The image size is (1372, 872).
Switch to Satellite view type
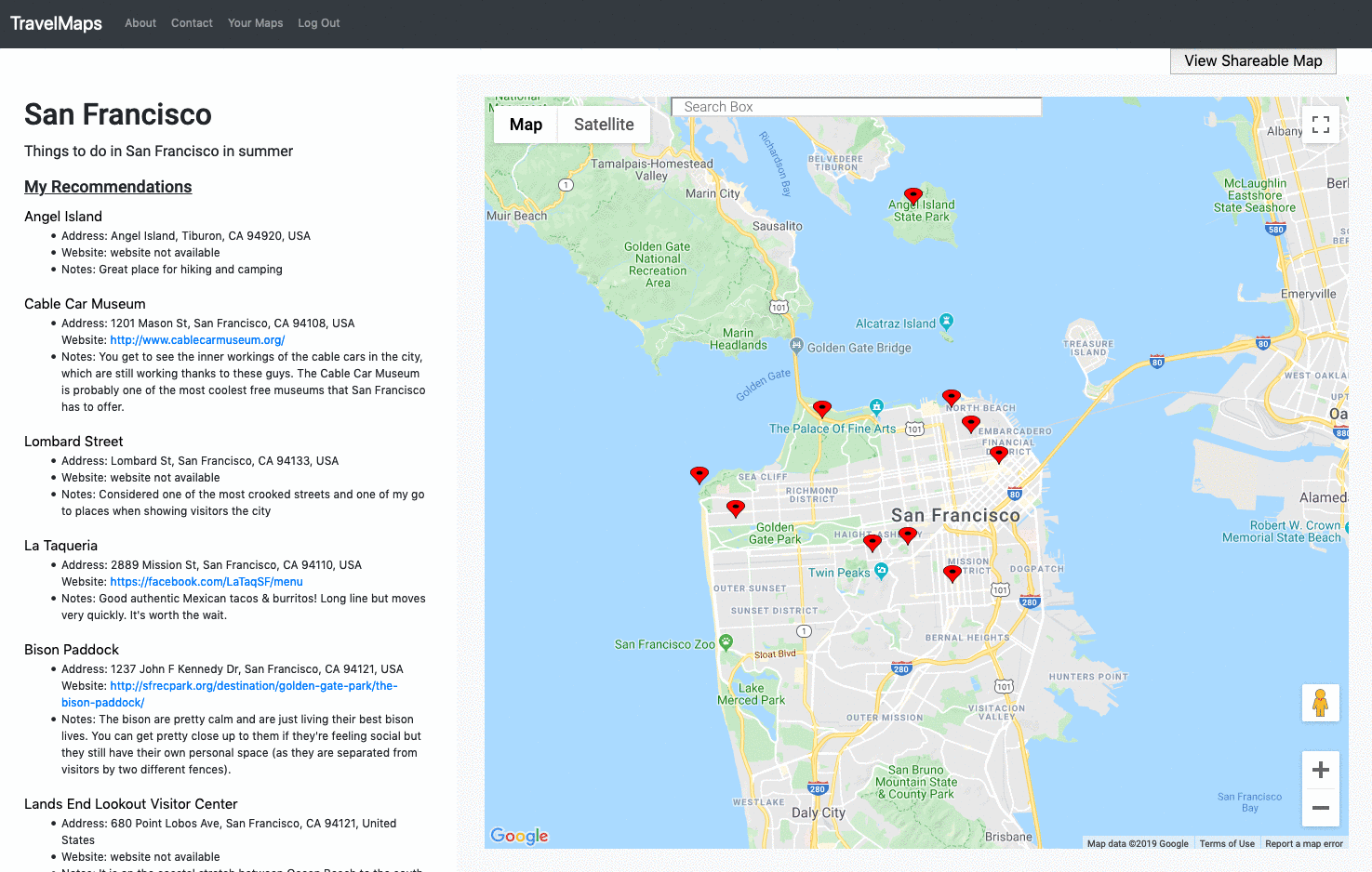coord(604,125)
